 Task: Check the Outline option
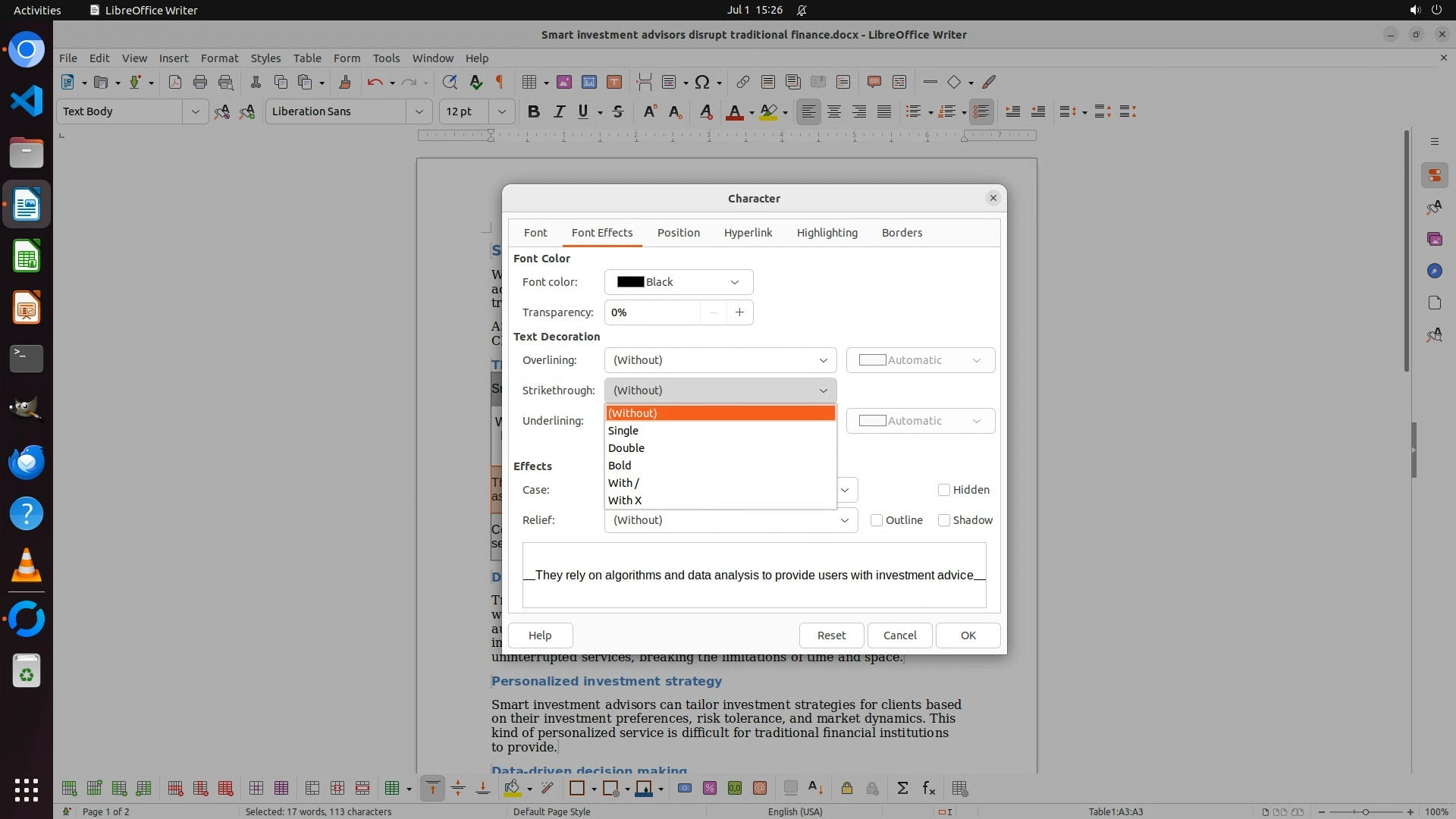click(x=877, y=520)
